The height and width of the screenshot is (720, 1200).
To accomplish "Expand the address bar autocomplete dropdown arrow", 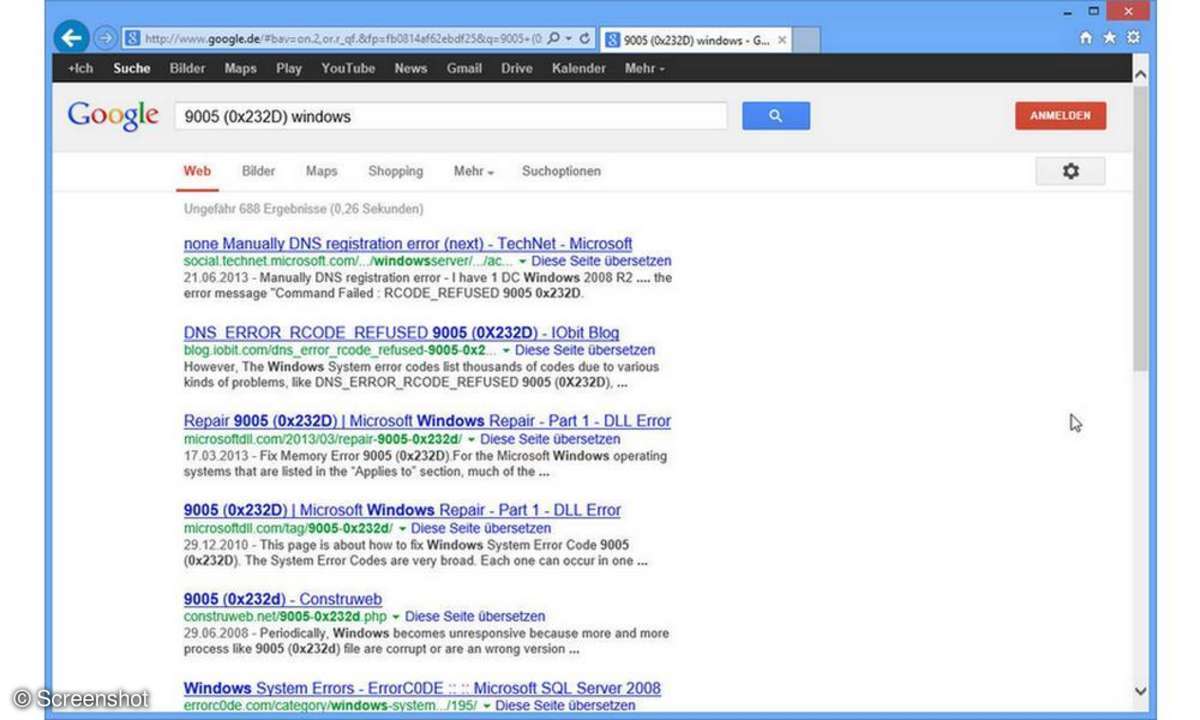I will point(568,38).
